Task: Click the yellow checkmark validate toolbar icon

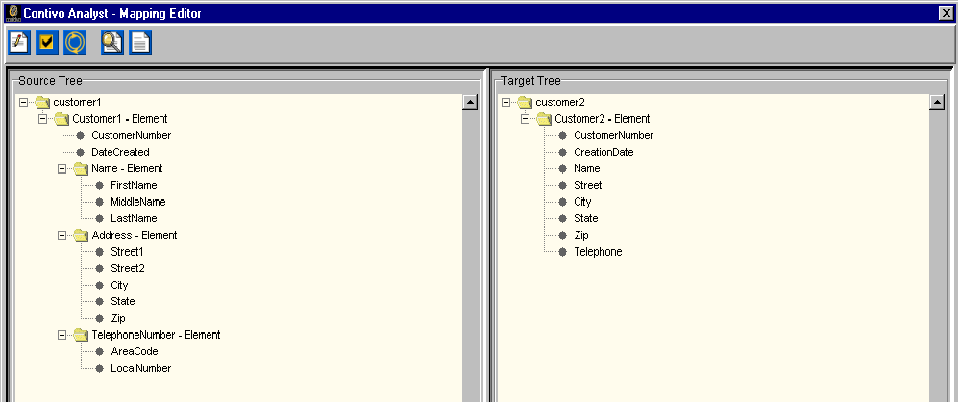Action: pos(46,43)
